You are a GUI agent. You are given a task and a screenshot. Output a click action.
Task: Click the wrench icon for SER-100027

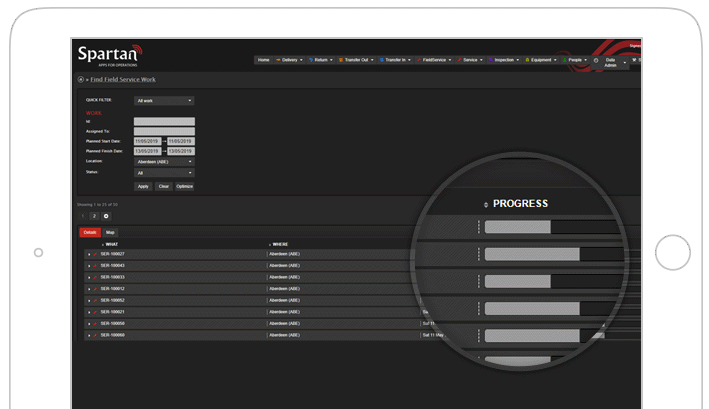pos(95,254)
